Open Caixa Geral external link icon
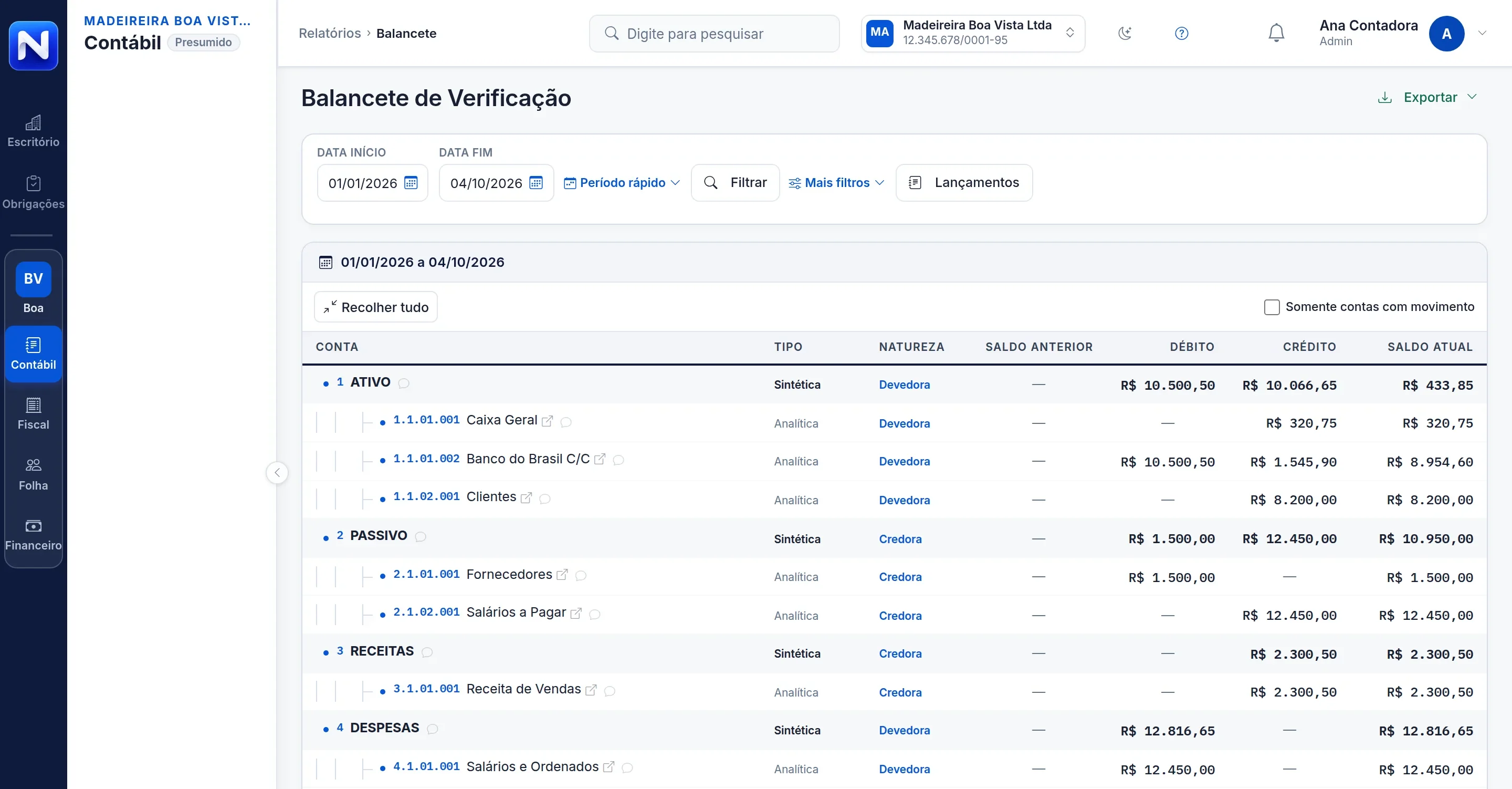Image resolution: width=1512 pixels, height=789 pixels. point(547,421)
